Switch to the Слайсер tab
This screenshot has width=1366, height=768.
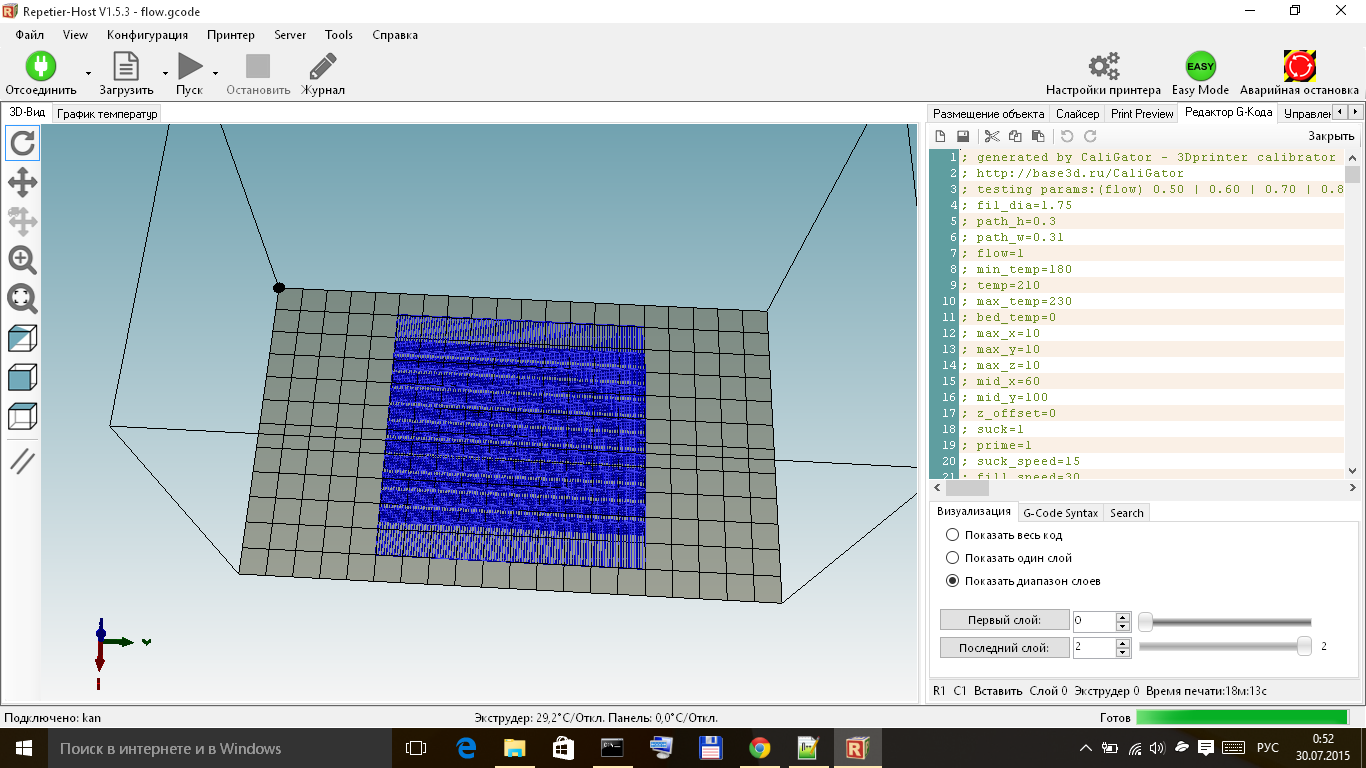coord(1077,114)
